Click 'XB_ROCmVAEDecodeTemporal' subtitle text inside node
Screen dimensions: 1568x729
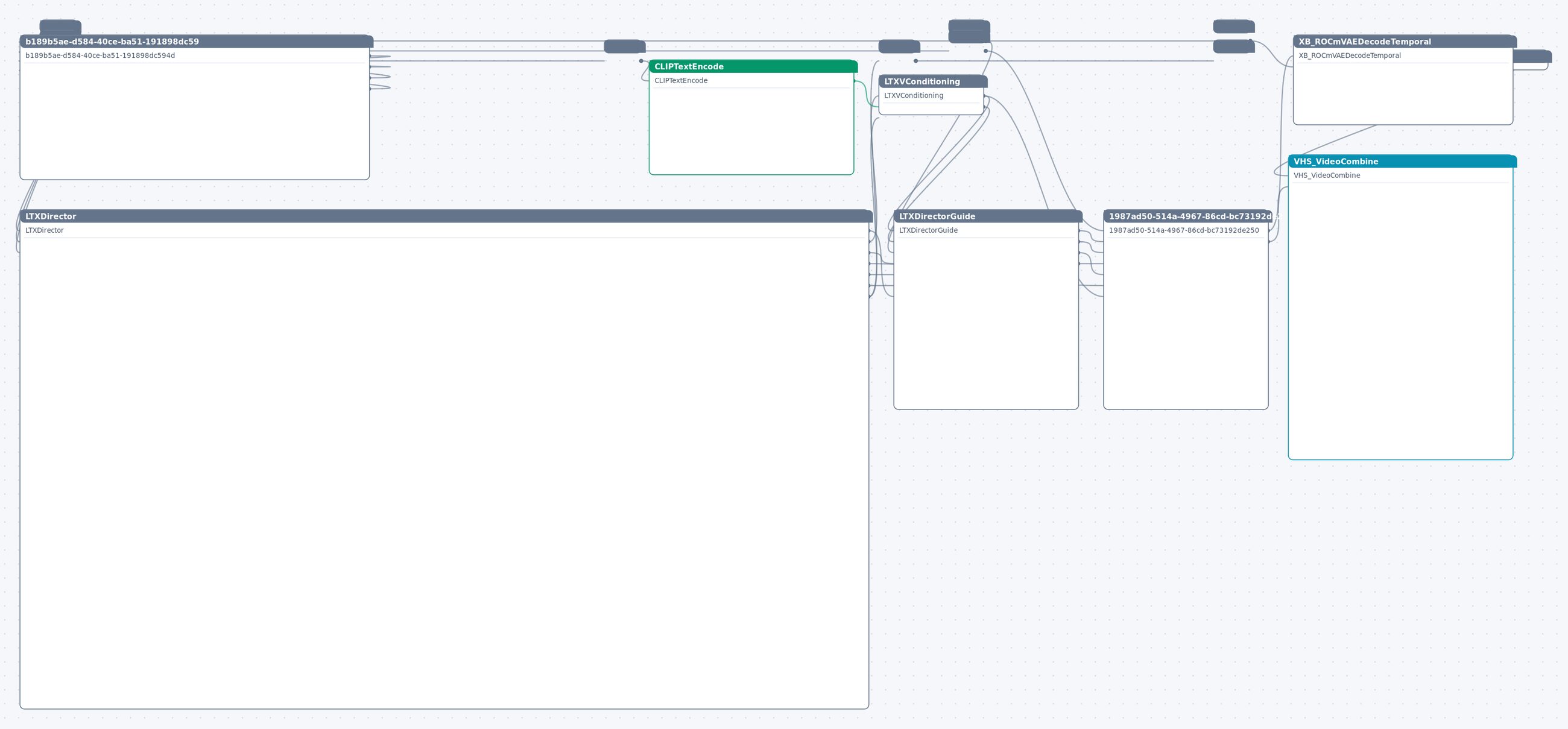1349,55
